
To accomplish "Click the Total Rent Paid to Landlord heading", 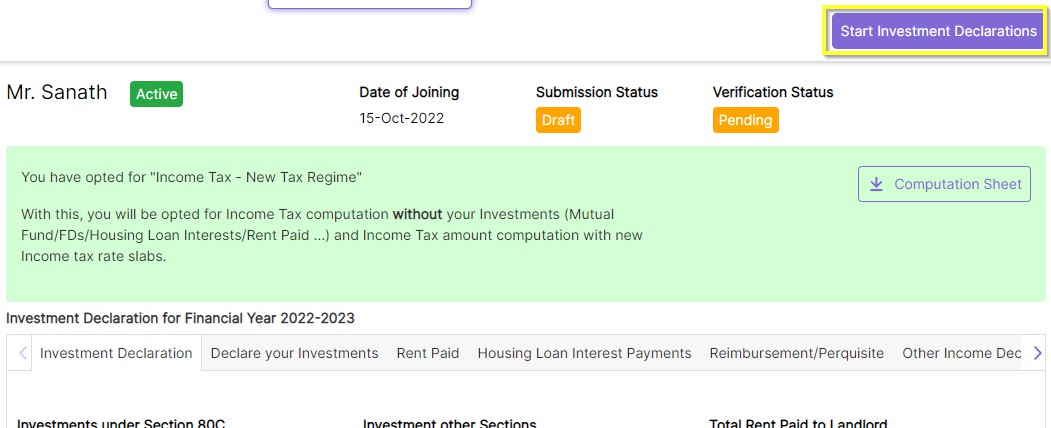I will click(798, 423).
